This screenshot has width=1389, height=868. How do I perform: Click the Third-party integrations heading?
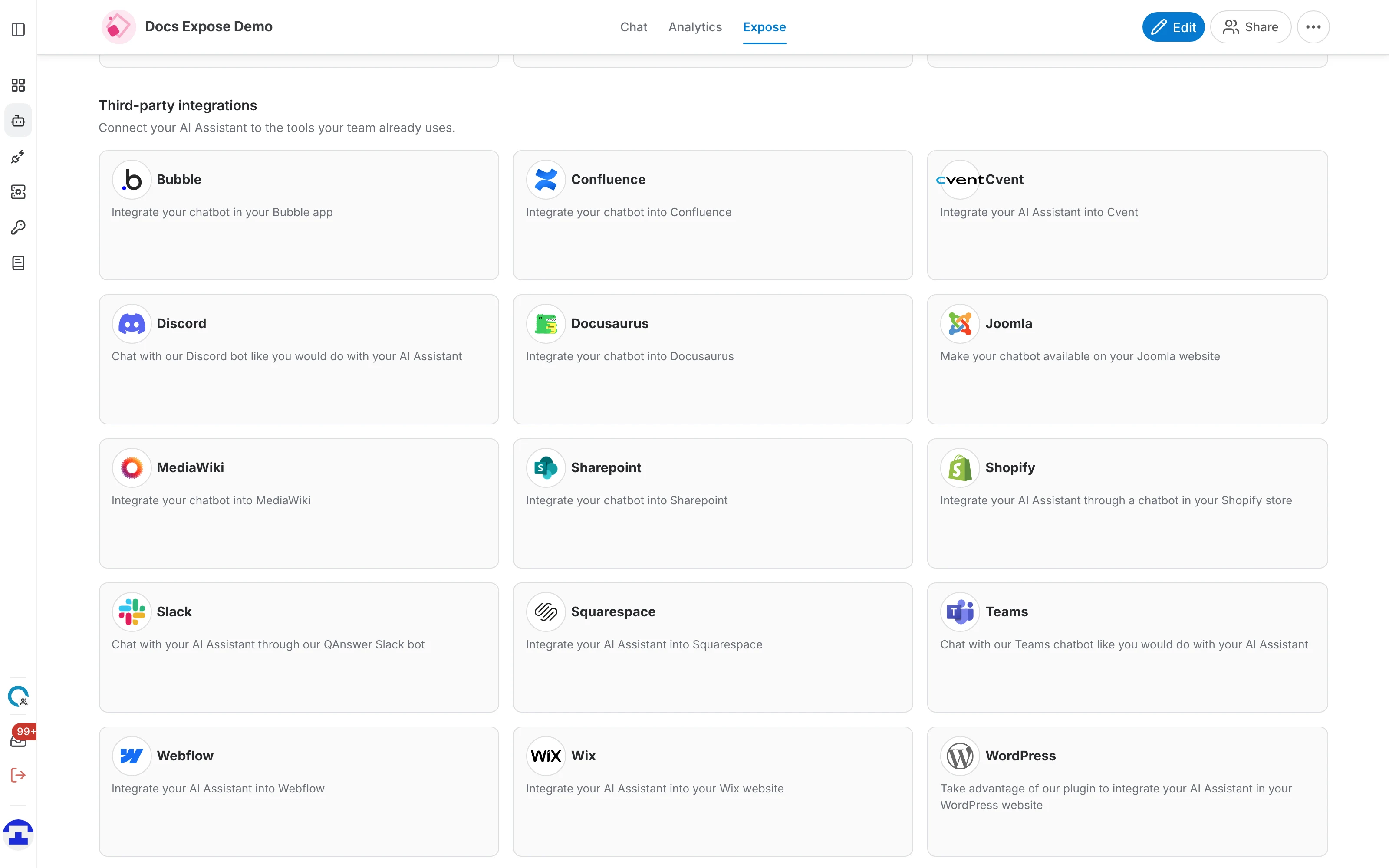coord(178,105)
